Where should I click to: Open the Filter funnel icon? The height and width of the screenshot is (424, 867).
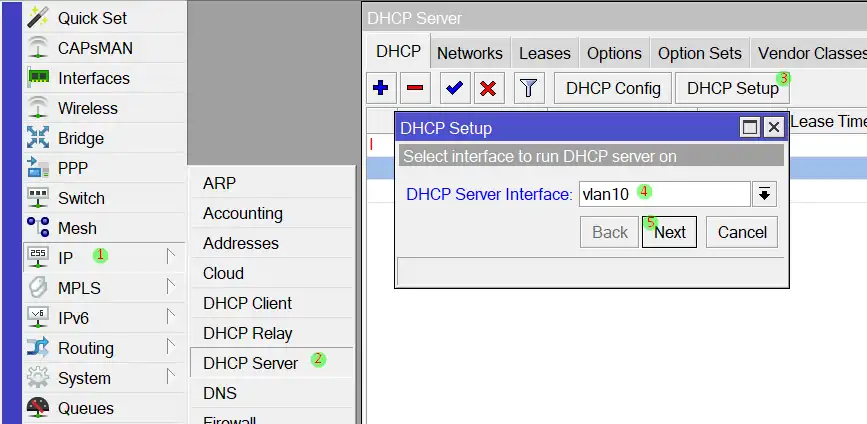[529, 88]
